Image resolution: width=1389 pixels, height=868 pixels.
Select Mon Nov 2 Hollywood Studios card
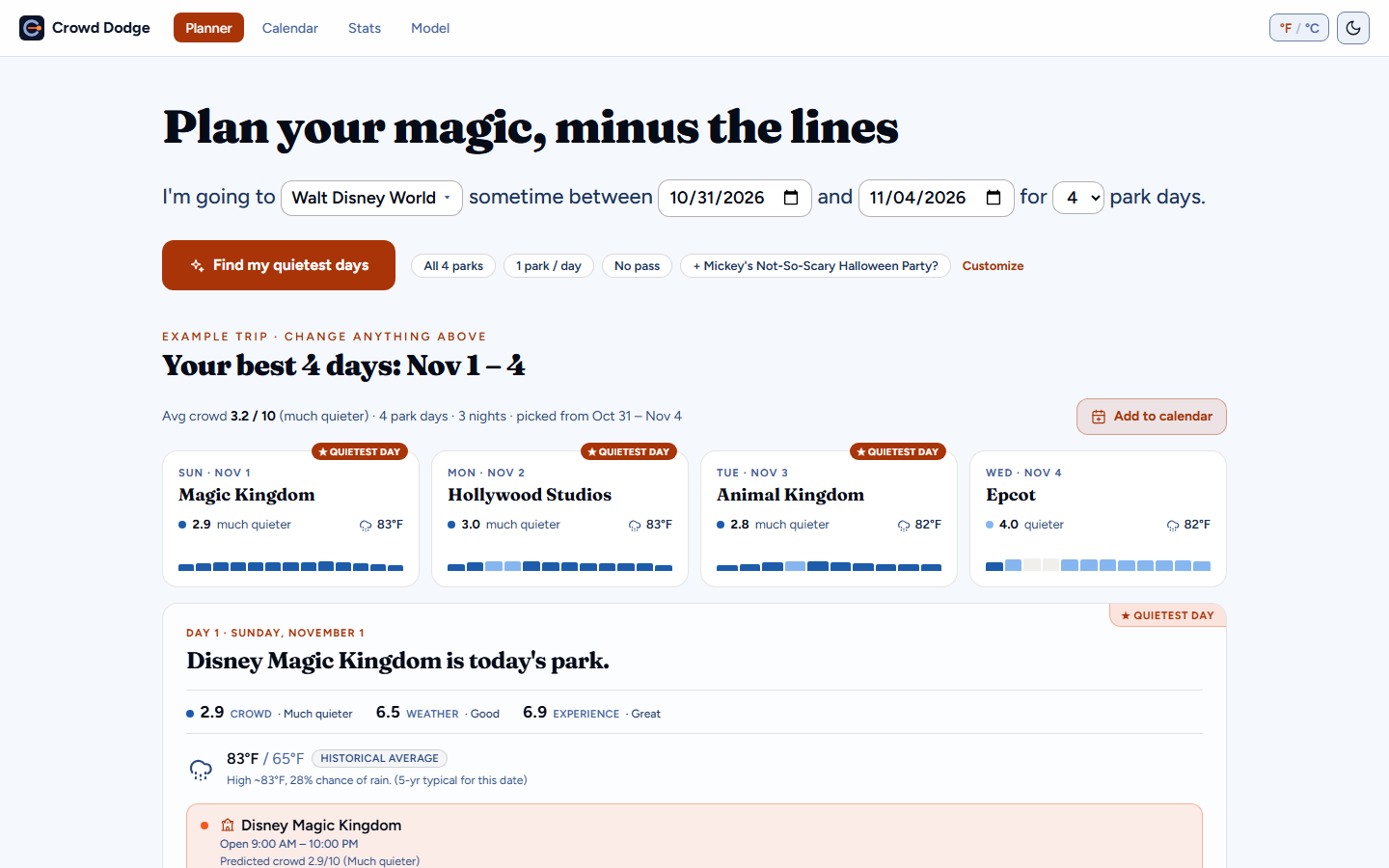tap(559, 519)
